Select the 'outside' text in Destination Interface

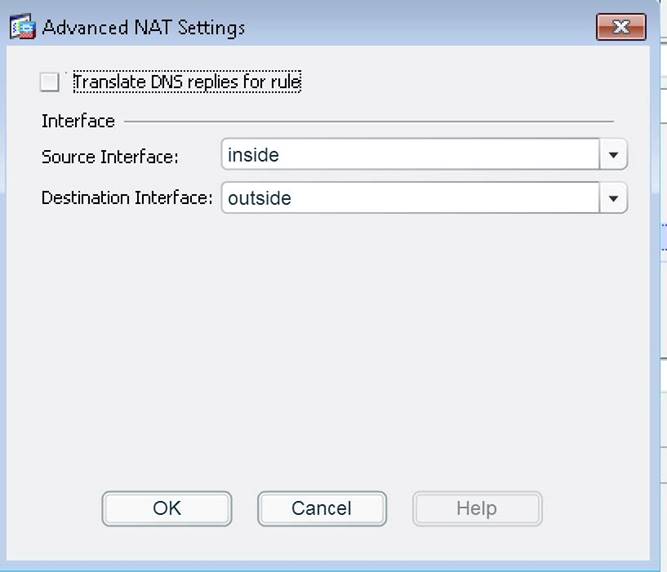click(x=259, y=198)
